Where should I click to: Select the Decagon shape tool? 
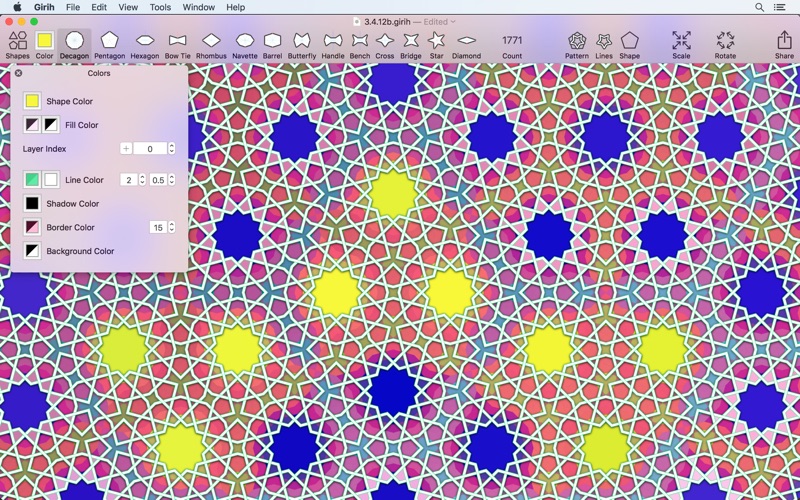click(x=74, y=44)
